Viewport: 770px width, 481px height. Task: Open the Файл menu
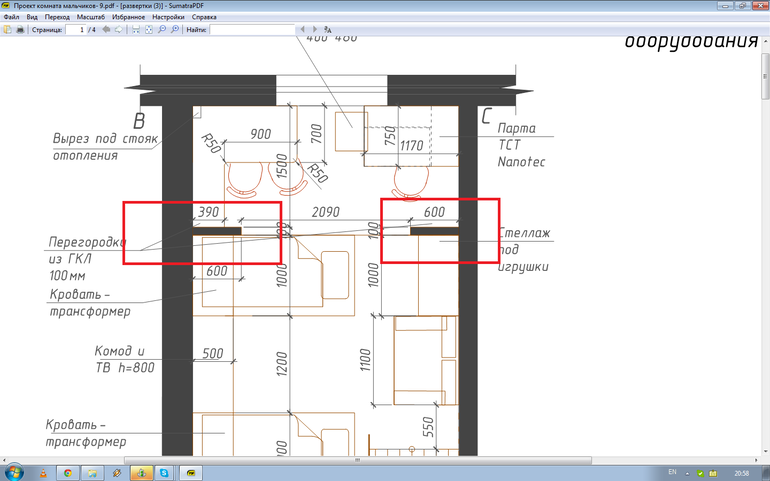coord(12,18)
